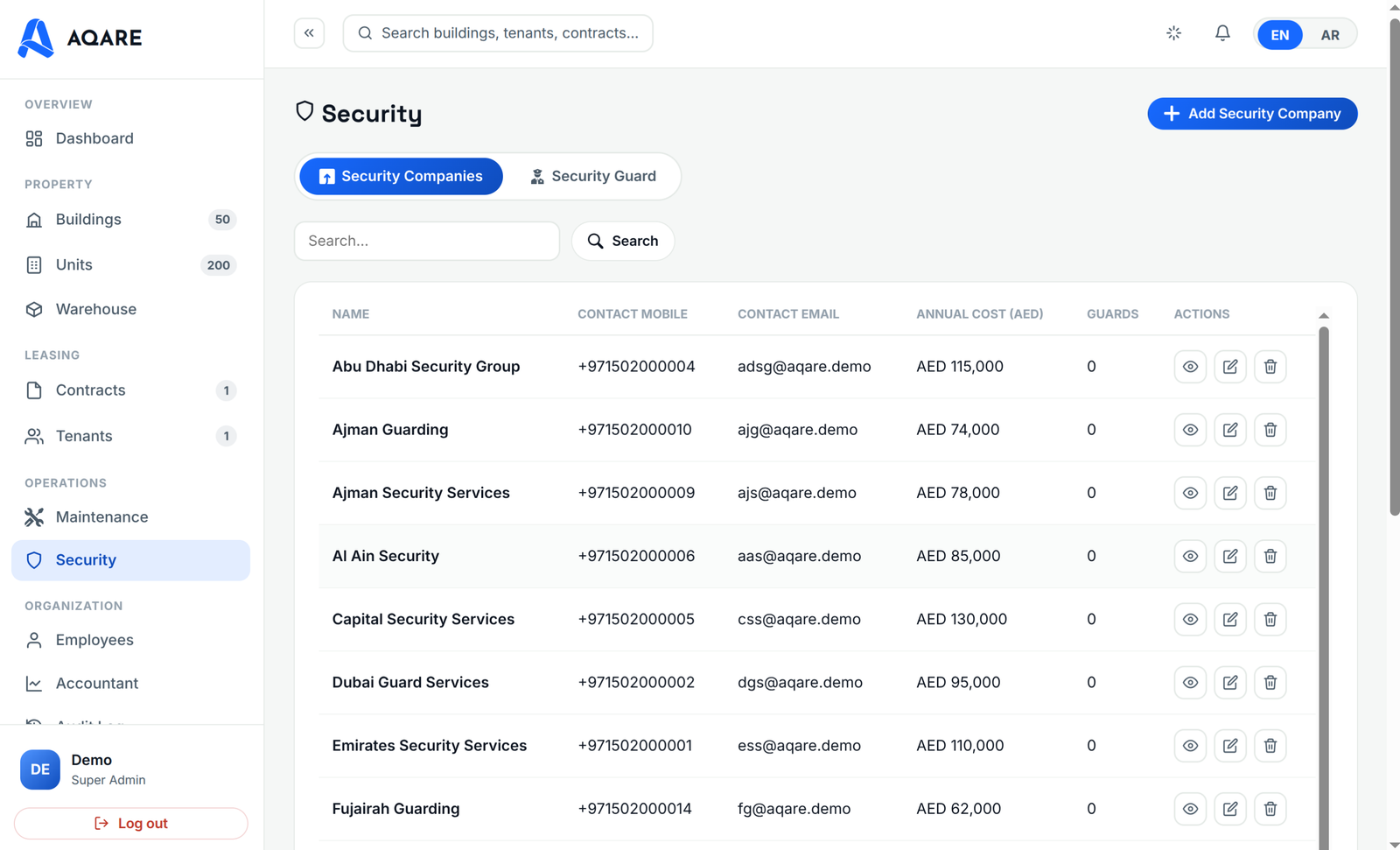Image resolution: width=1400 pixels, height=850 pixels.
Task: Click the Name column header
Action: point(351,314)
